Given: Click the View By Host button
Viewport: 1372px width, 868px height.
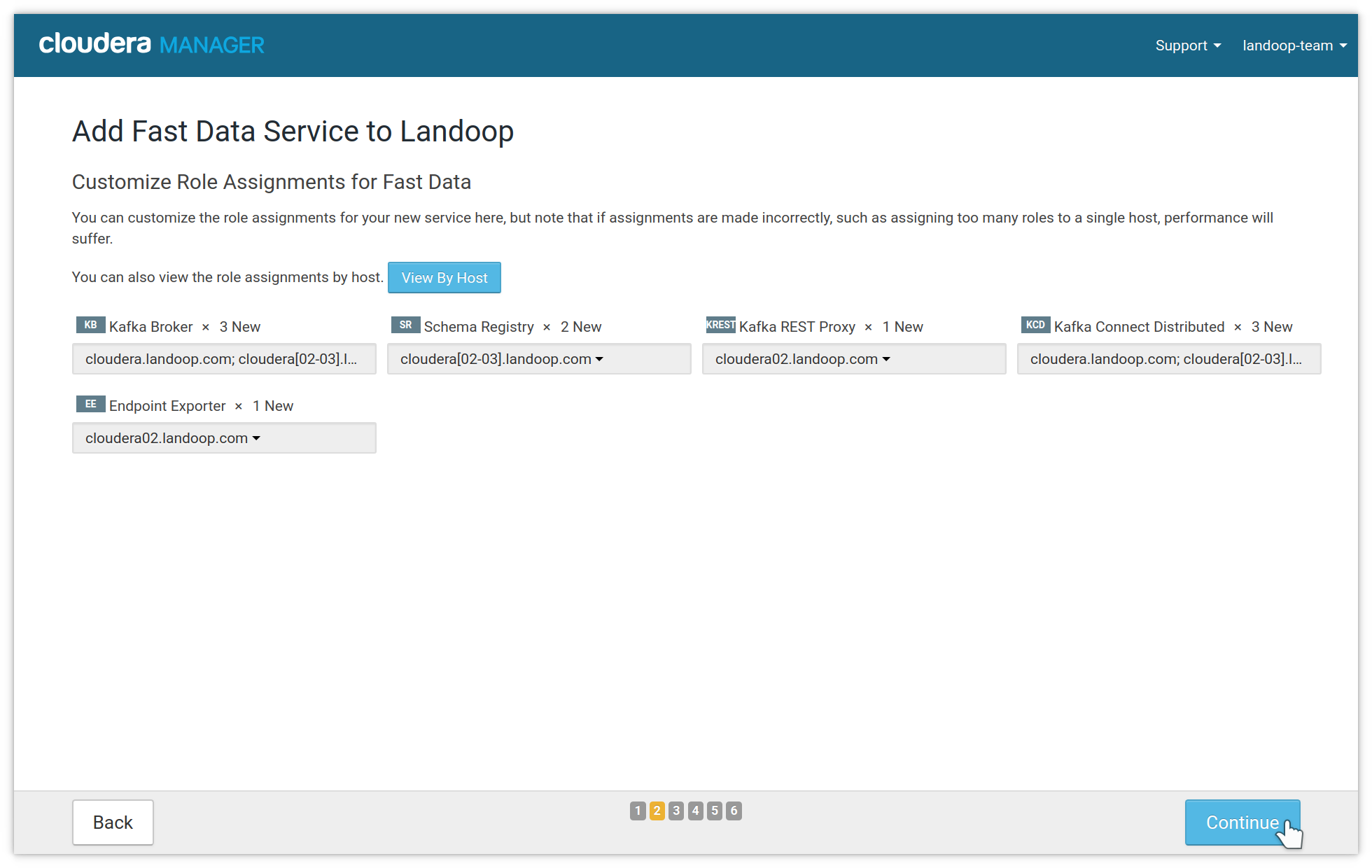Looking at the screenshot, I should click(x=443, y=278).
